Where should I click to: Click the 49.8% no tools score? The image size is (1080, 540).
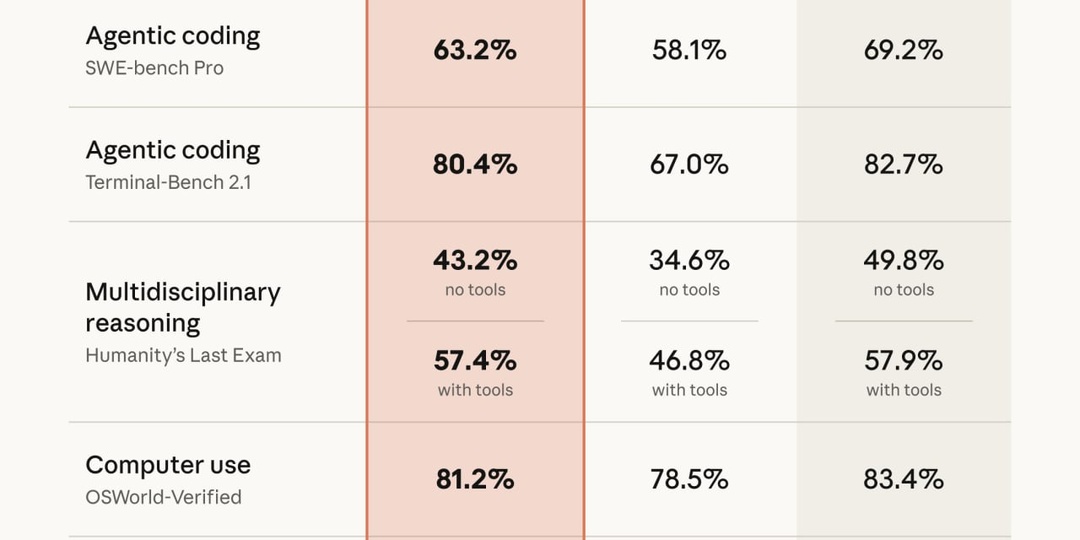pyautogui.click(x=904, y=260)
